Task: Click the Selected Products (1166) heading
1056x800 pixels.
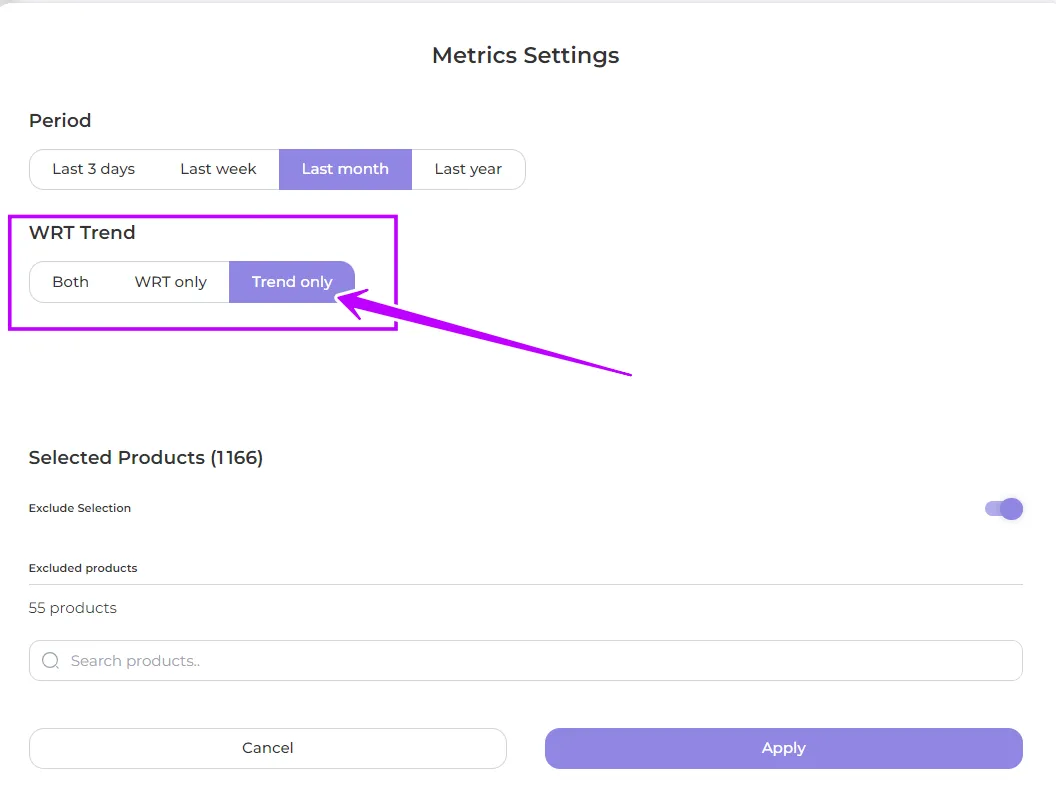Action: pyautogui.click(x=146, y=458)
